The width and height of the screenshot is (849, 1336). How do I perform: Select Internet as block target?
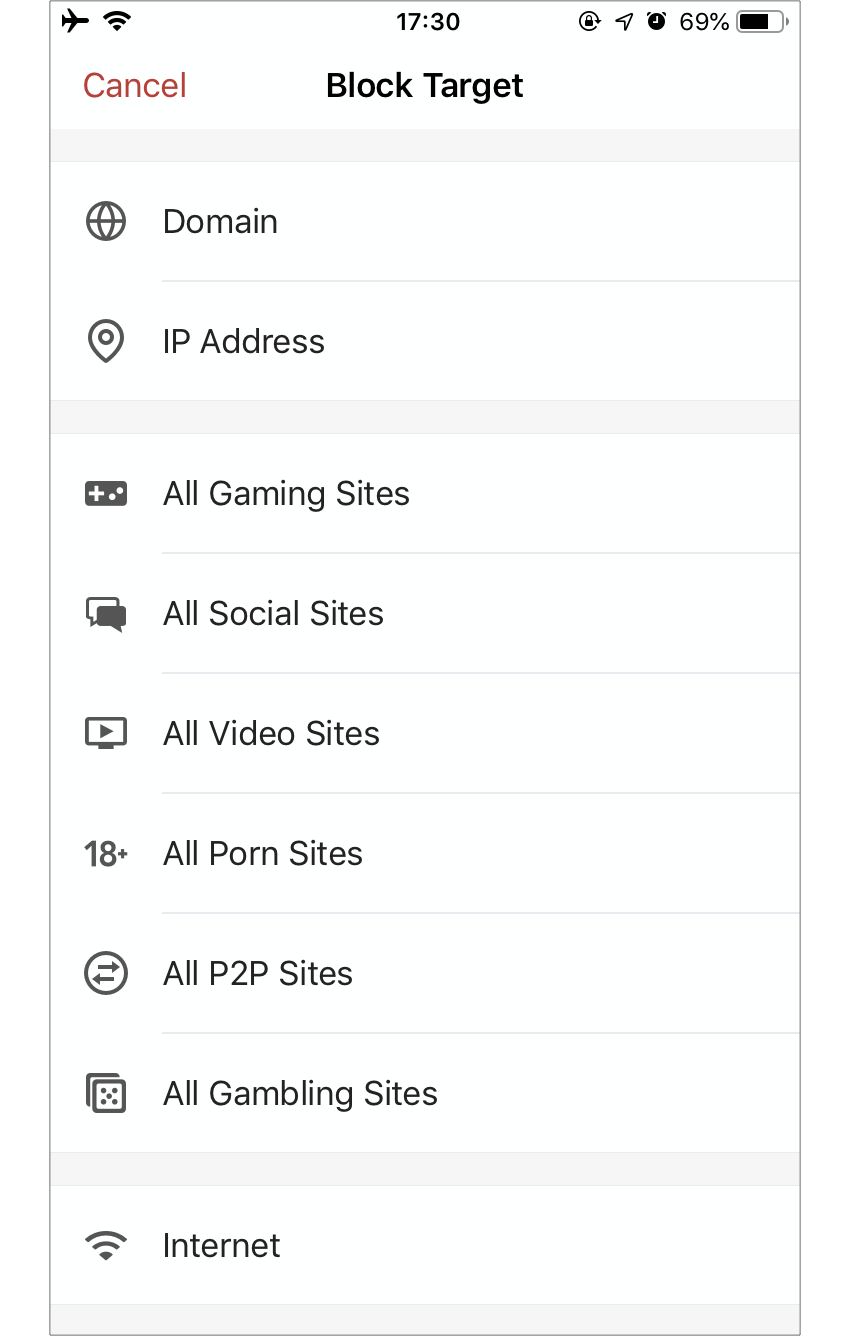(x=425, y=1246)
